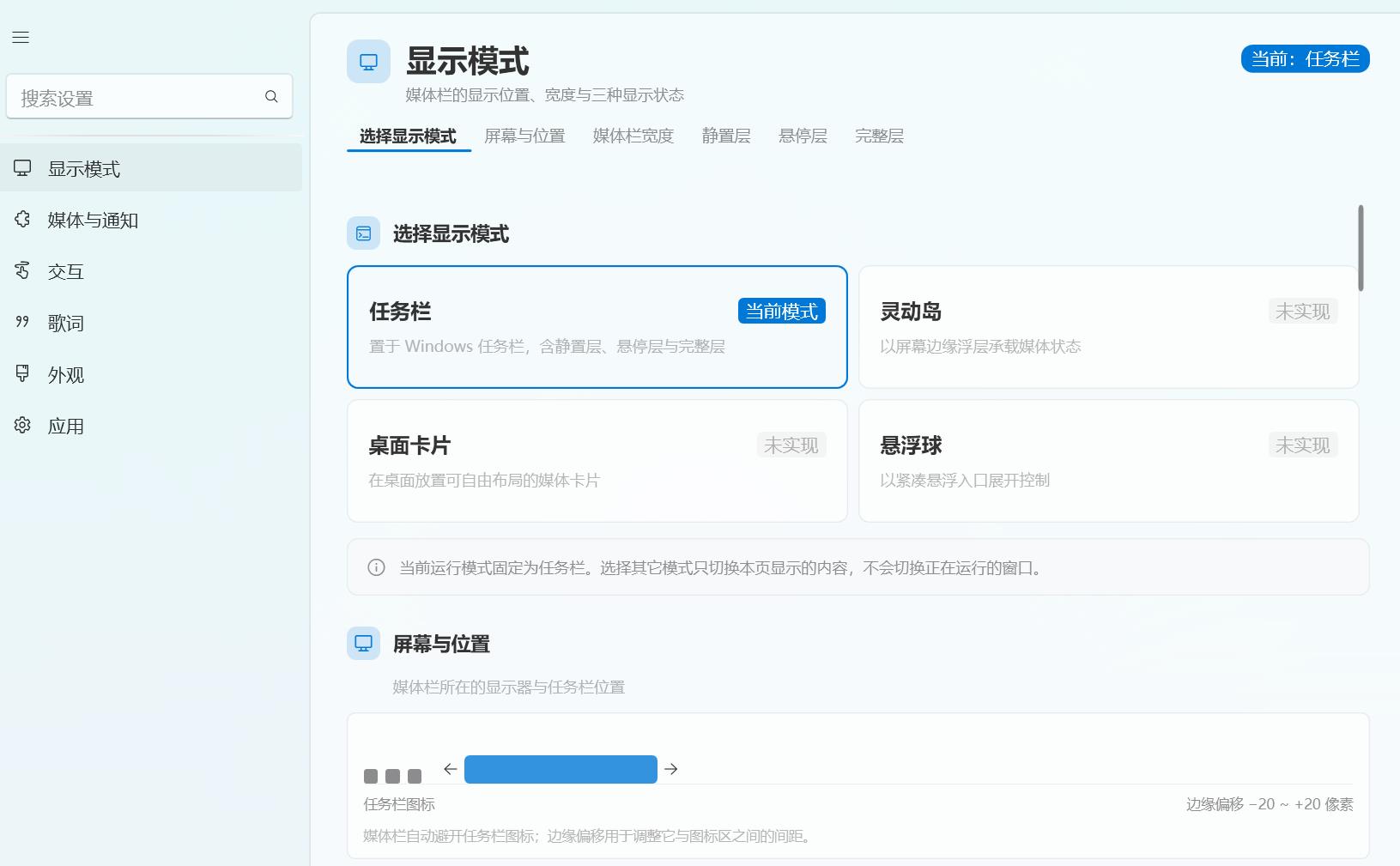
Task: Click the 选择显示模式 section icon
Action: point(363,233)
